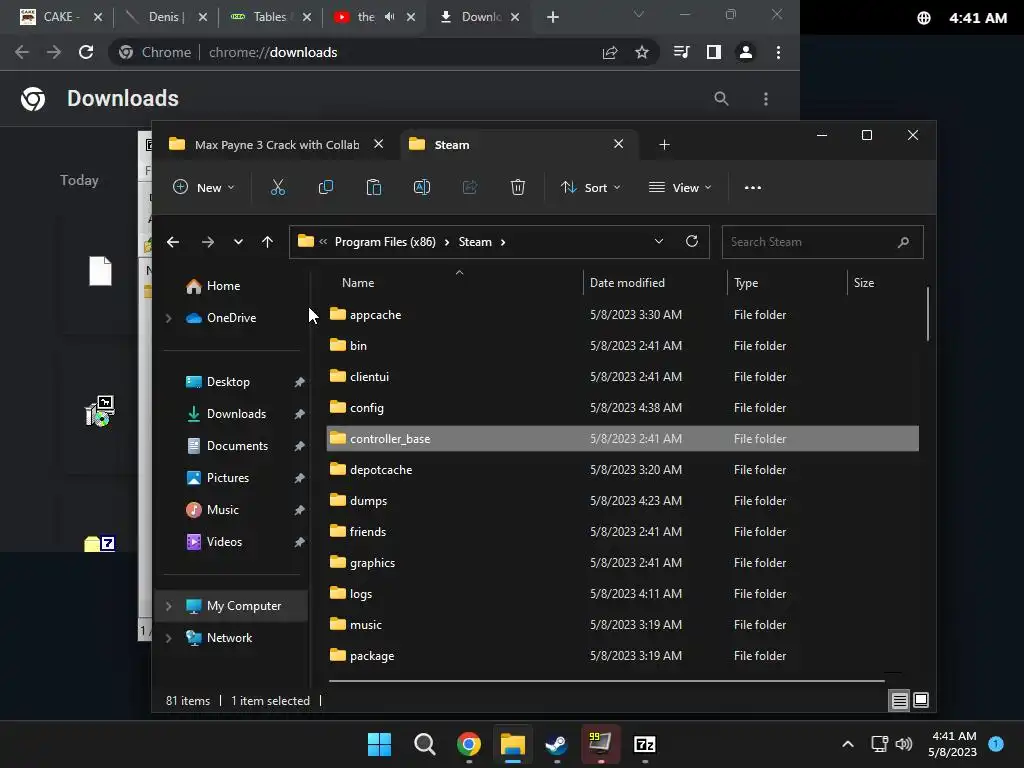Viewport: 1024px width, 768px height.
Task: Expand address bar history dropdown
Action: click(x=659, y=241)
